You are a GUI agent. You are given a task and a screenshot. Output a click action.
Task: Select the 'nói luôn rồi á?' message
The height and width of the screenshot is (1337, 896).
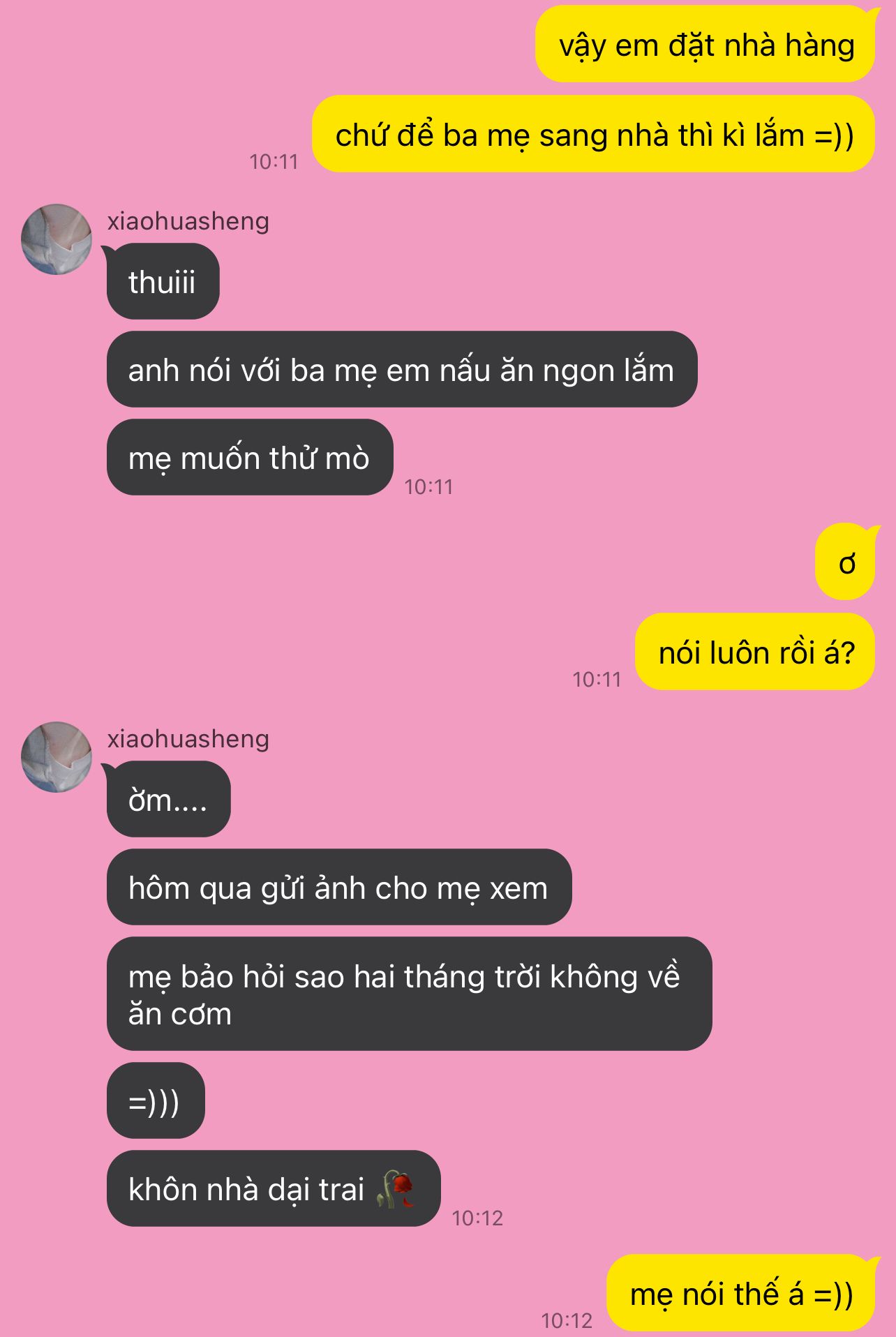point(755,652)
